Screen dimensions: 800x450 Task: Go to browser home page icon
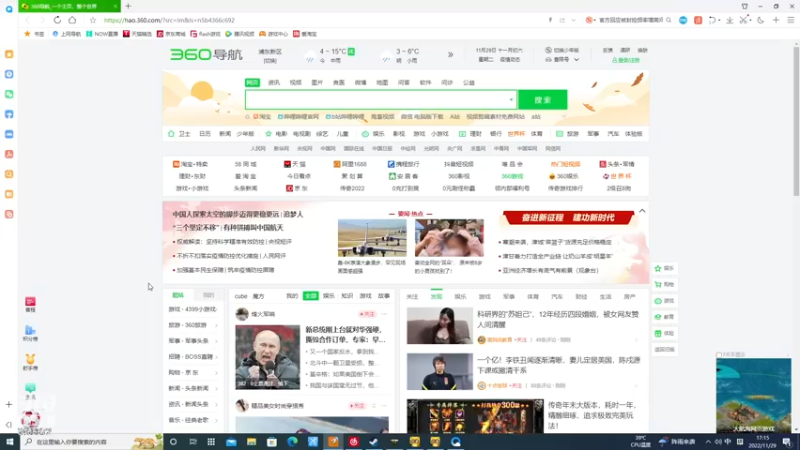click(x=72, y=20)
